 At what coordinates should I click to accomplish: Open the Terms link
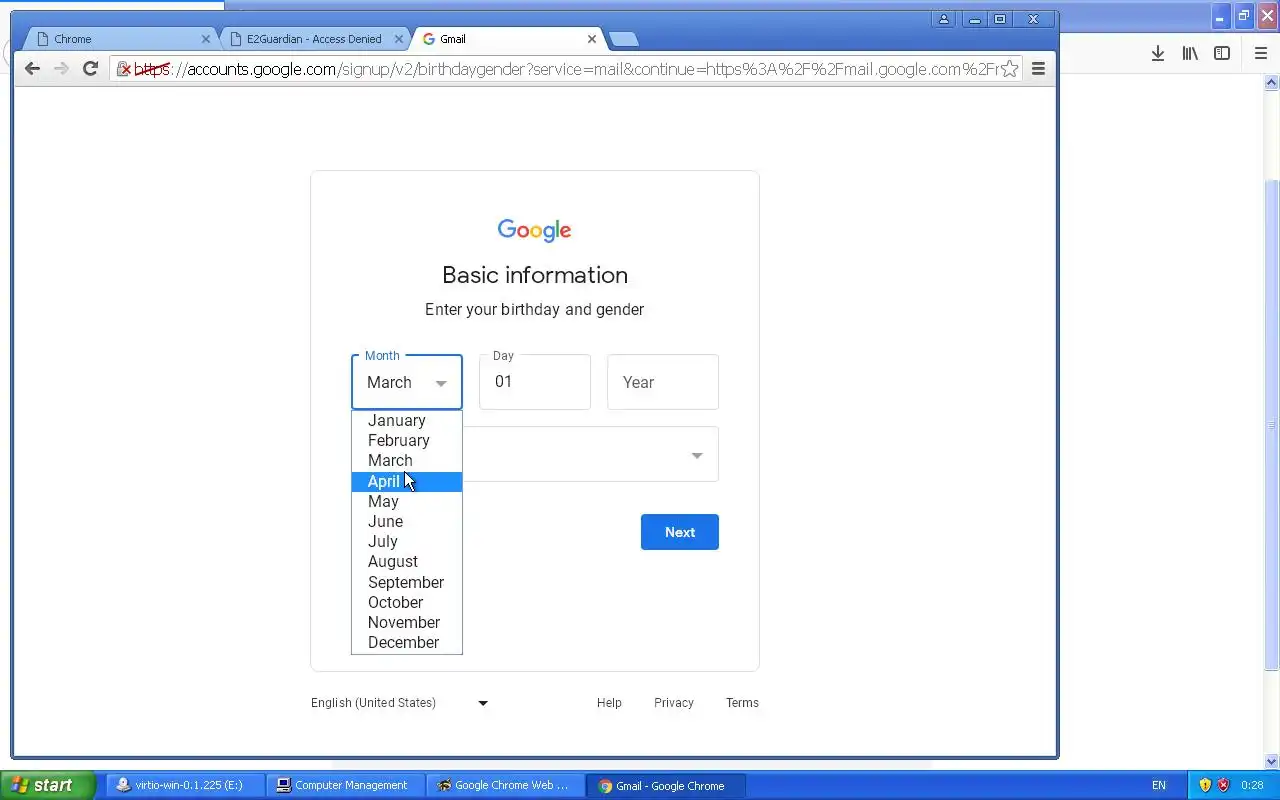(x=742, y=703)
